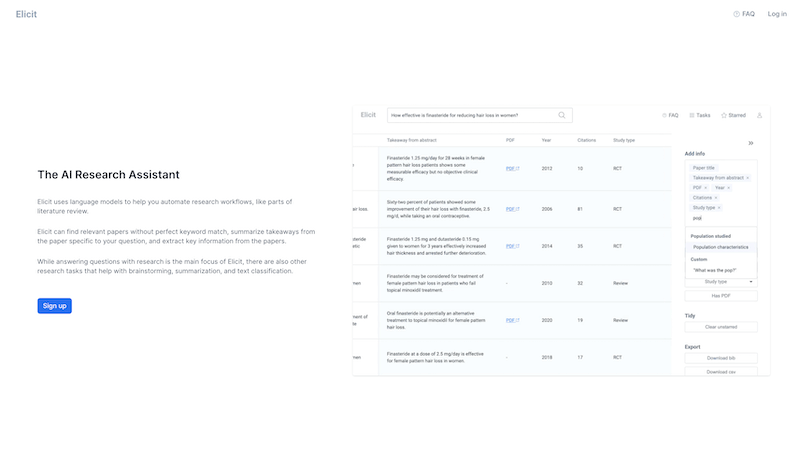The height and width of the screenshot is (452, 800).
Task: Select 'Population characteristics' from the suggestion list
Action: click(x=720, y=247)
